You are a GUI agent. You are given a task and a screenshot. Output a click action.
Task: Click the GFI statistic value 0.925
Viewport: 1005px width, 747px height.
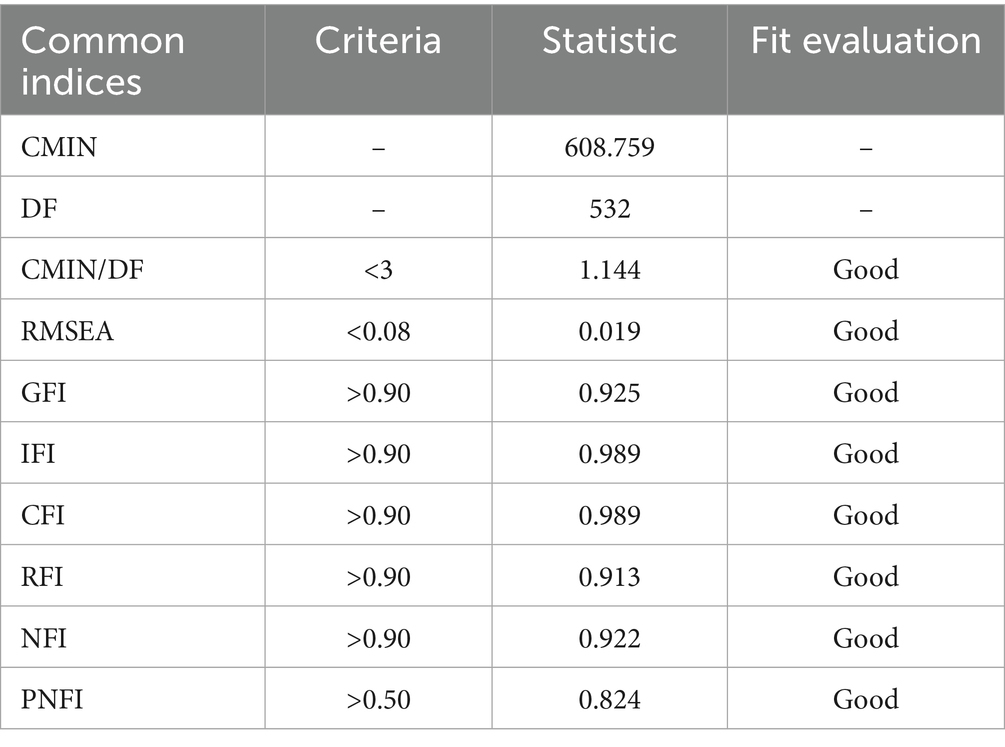[x=609, y=392]
